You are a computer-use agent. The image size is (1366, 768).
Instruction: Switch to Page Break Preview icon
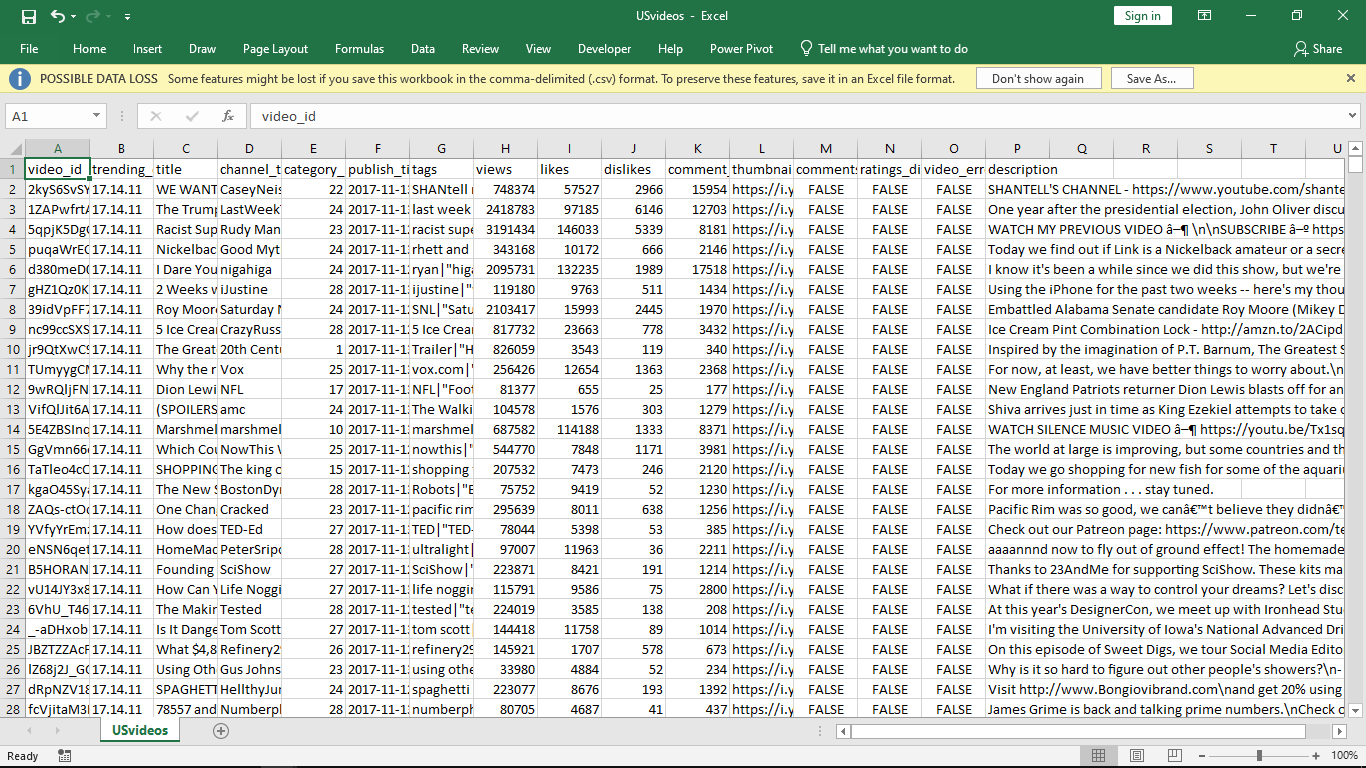1173,755
